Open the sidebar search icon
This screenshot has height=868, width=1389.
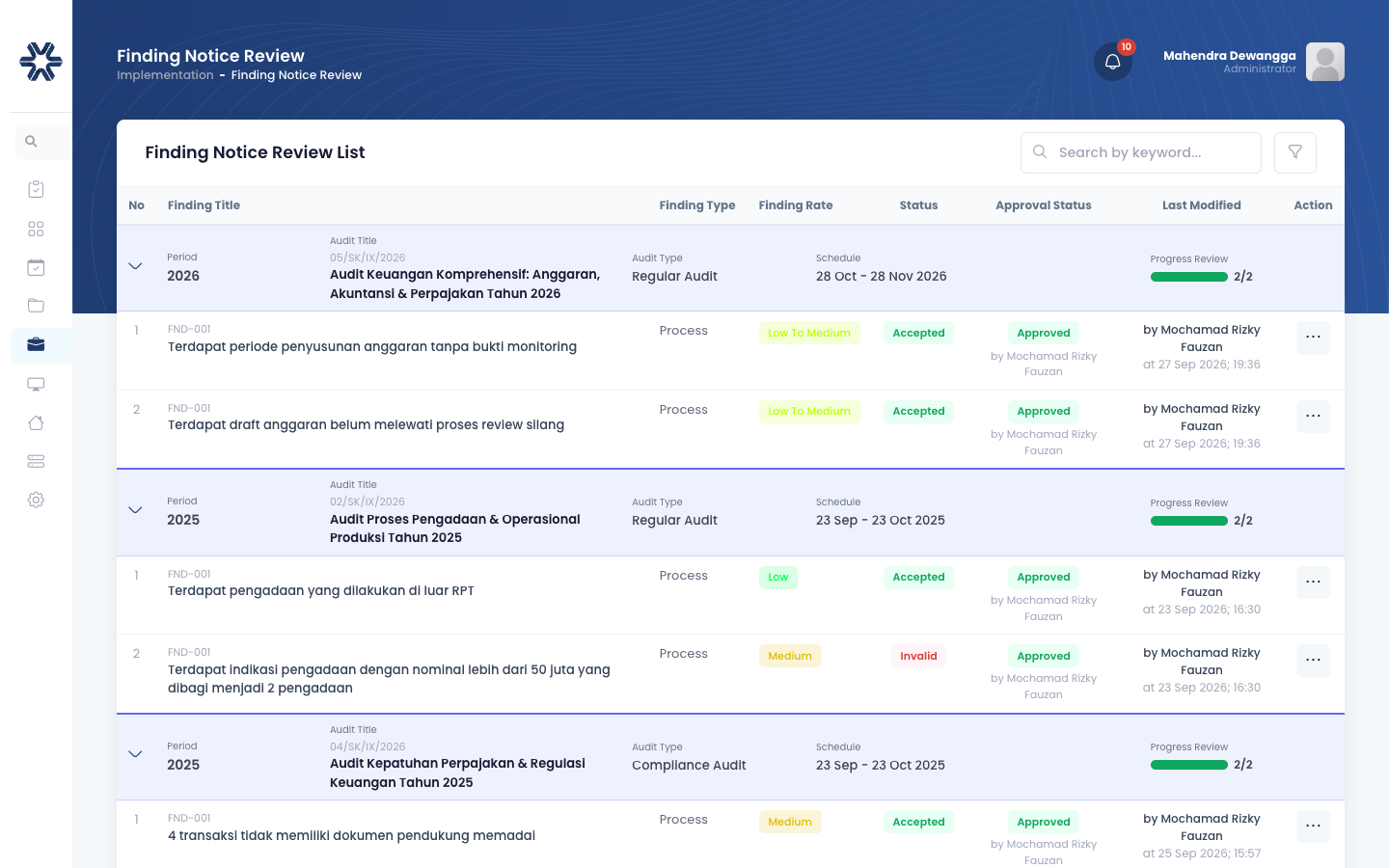point(31,142)
